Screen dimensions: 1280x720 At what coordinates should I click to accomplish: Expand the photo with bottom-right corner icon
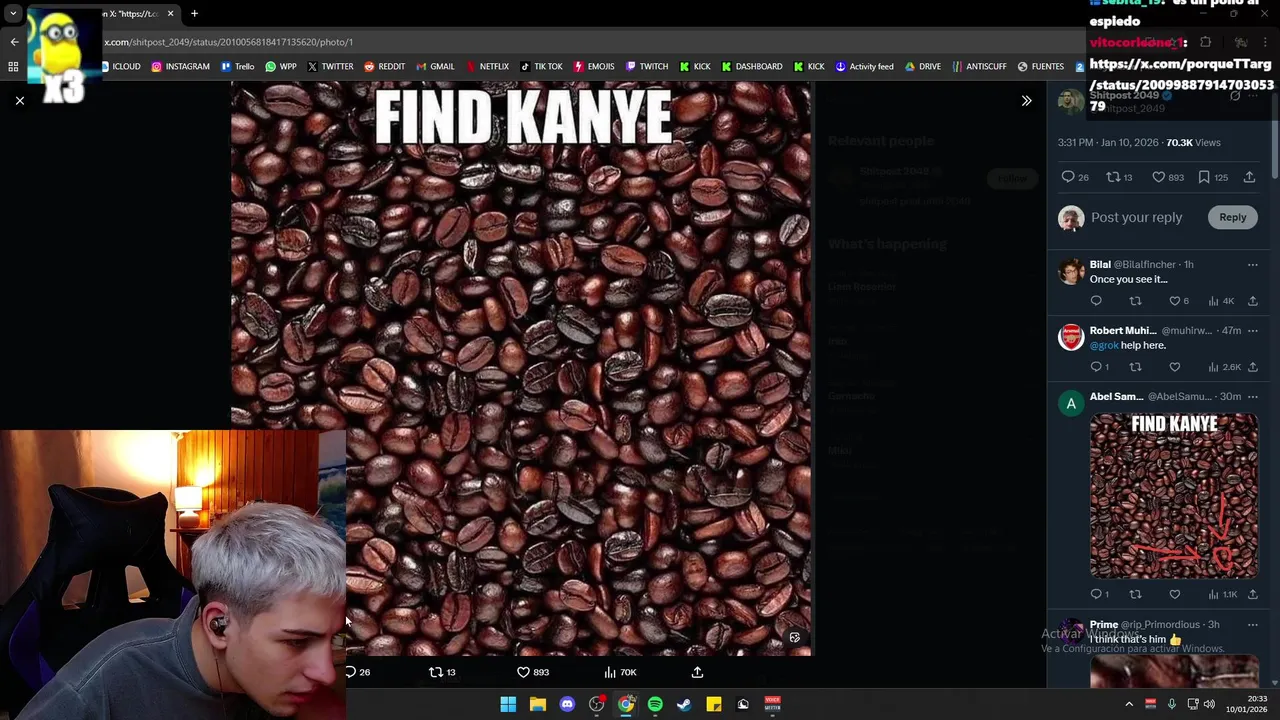795,637
